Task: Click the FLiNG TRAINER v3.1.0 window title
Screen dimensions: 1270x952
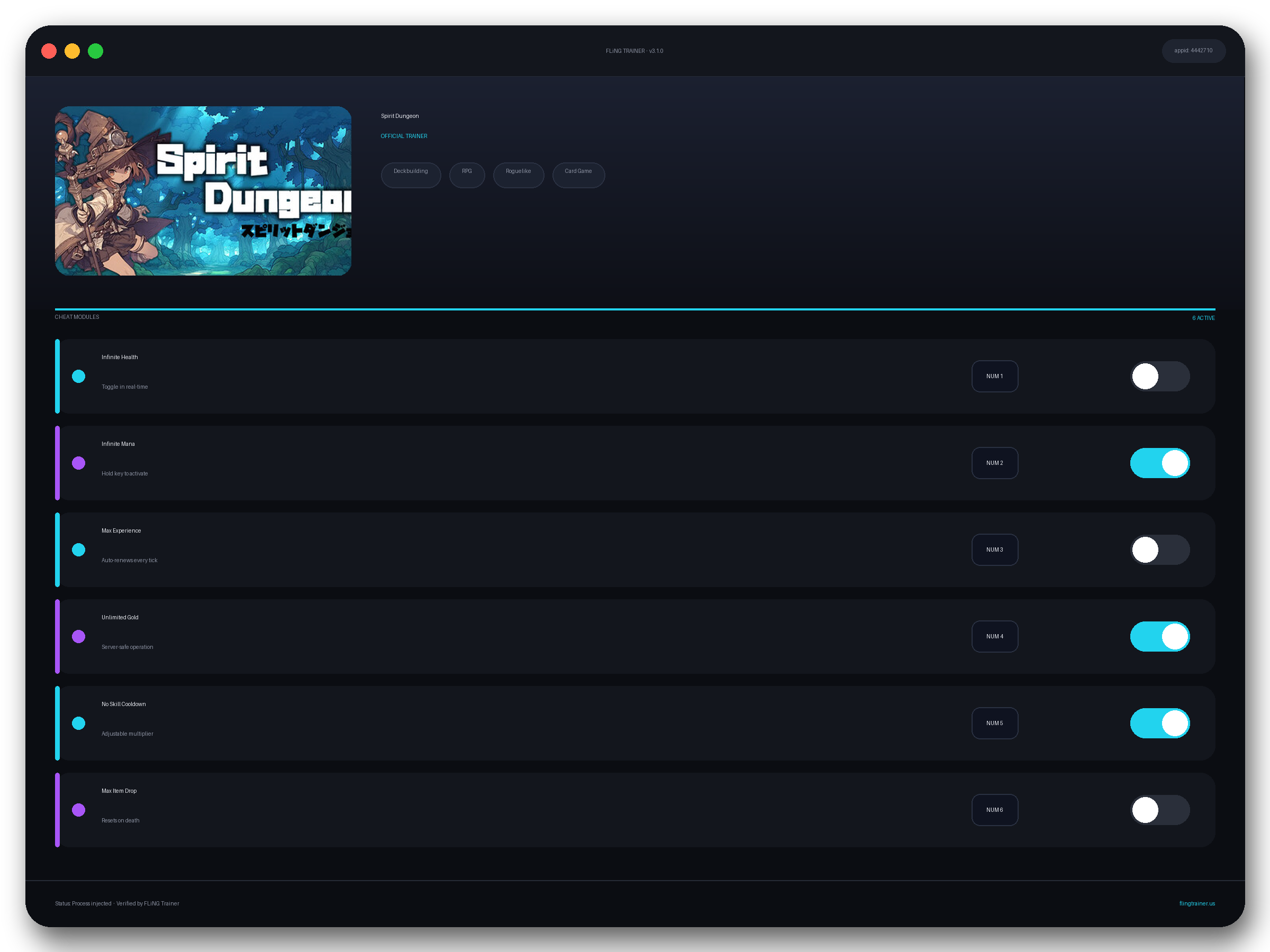Action: [x=634, y=51]
